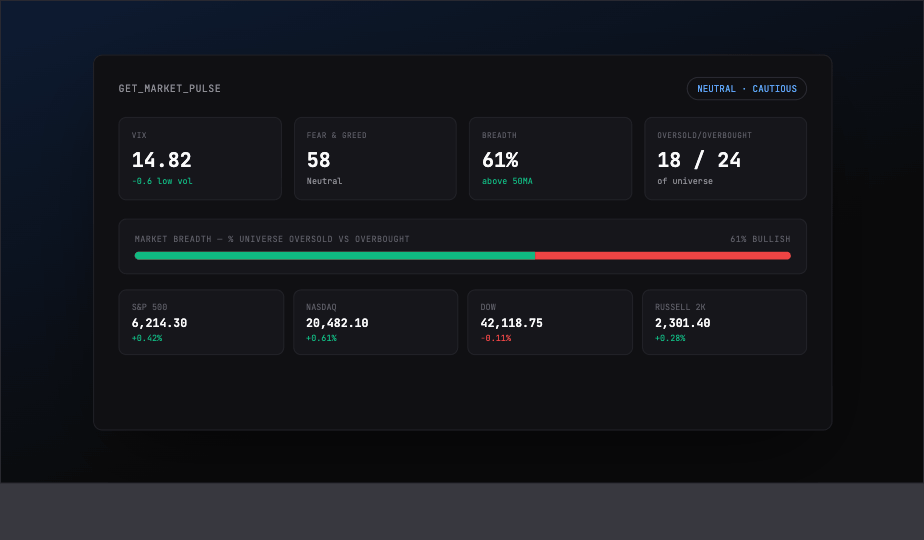Click the 61% BULLISH label
Screen dimensions: 924x540
(760, 239)
